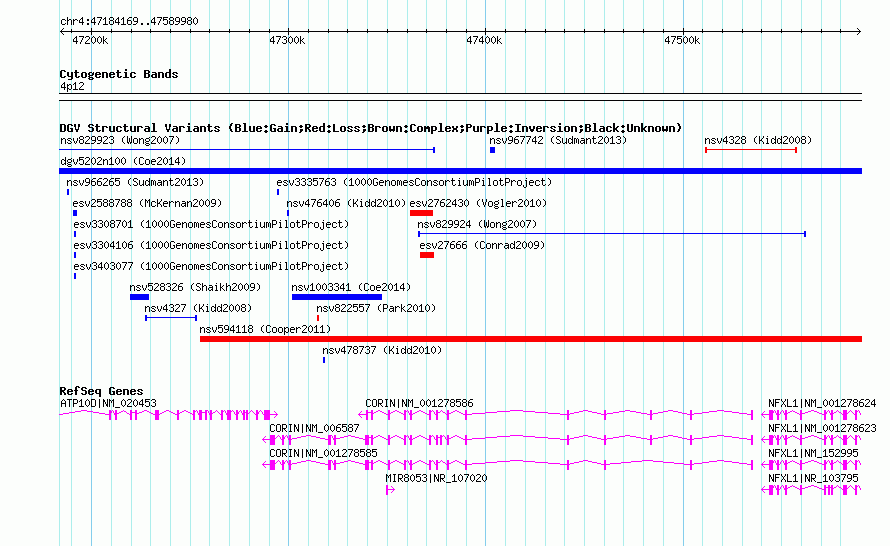Open the dgv5202n100 (Coe2014) label
The height and width of the screenshot is (546, 890).
123,161
